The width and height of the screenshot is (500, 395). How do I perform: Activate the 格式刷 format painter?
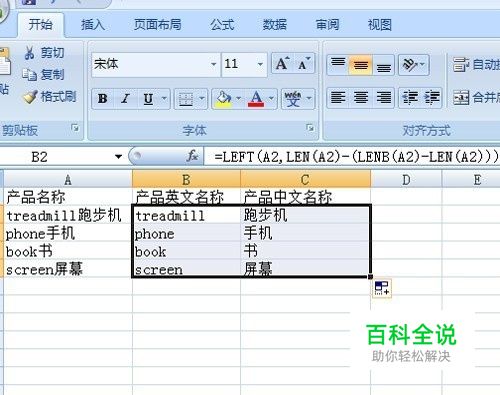tap(50, 97)
